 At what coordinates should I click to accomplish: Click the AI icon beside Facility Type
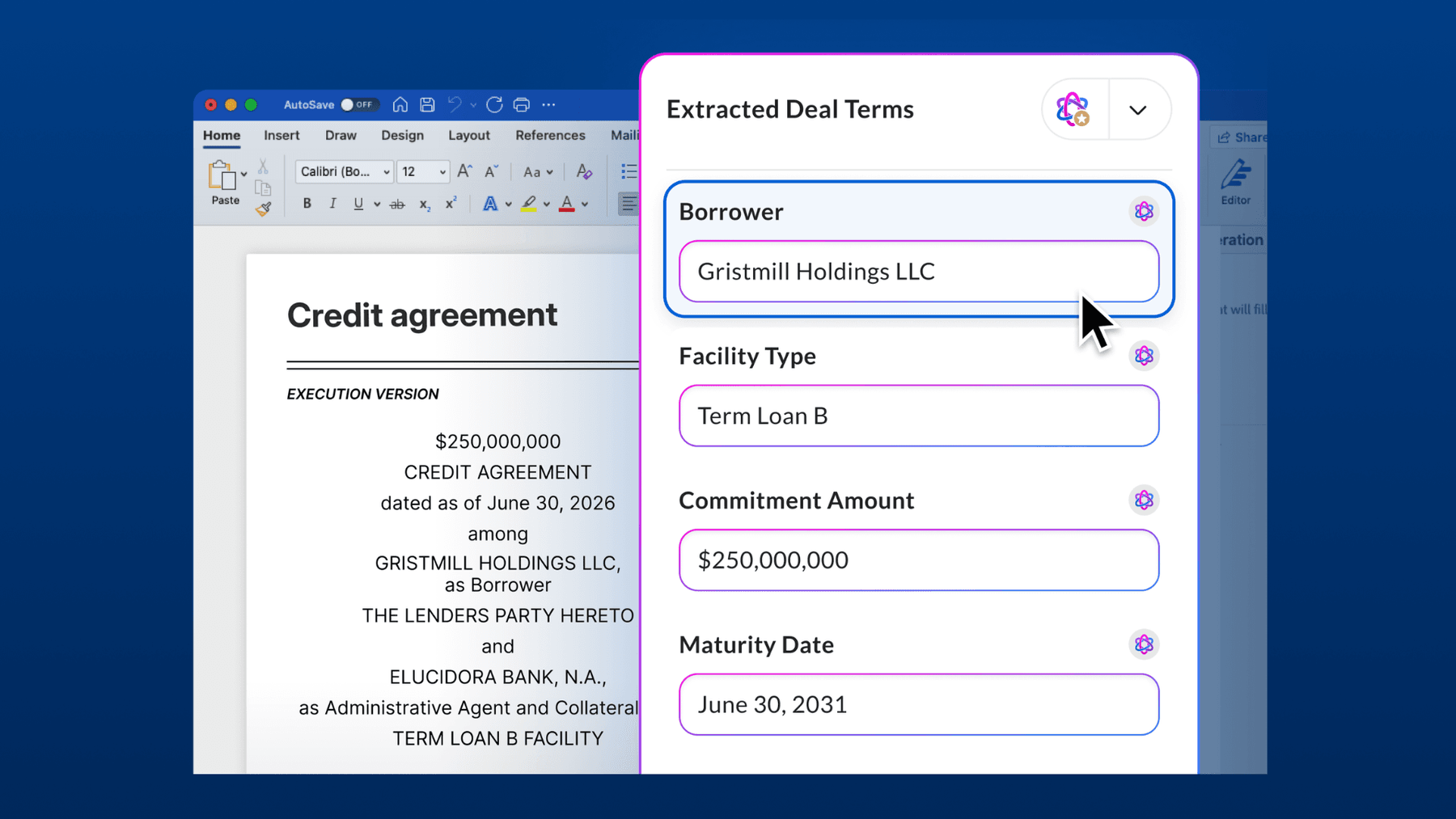(x=1144, y=356)
